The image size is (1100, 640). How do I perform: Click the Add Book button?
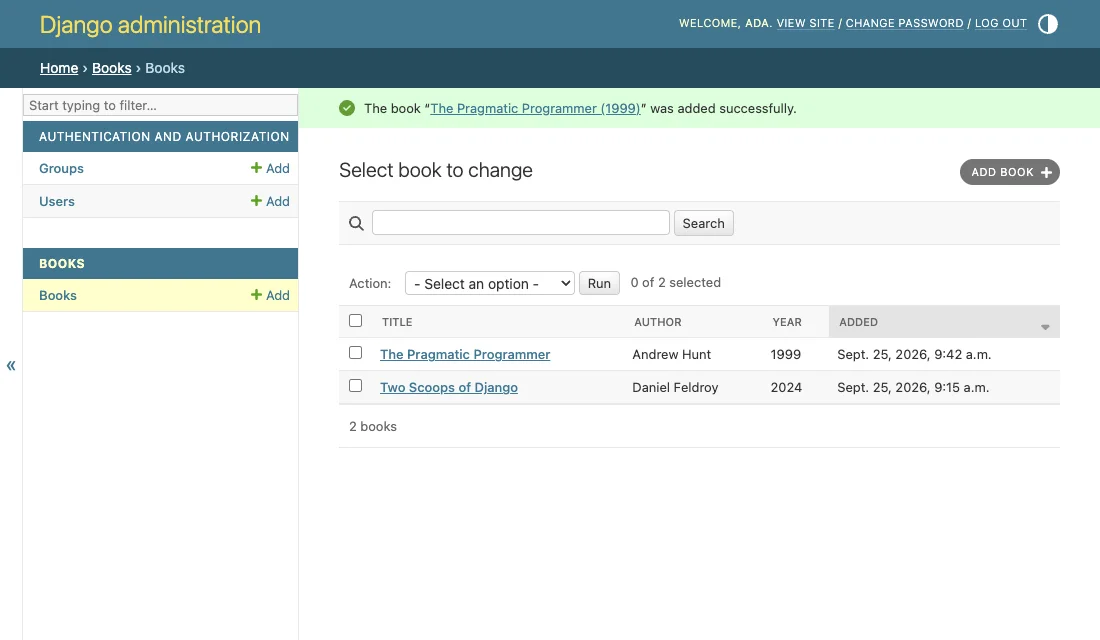1010,172
